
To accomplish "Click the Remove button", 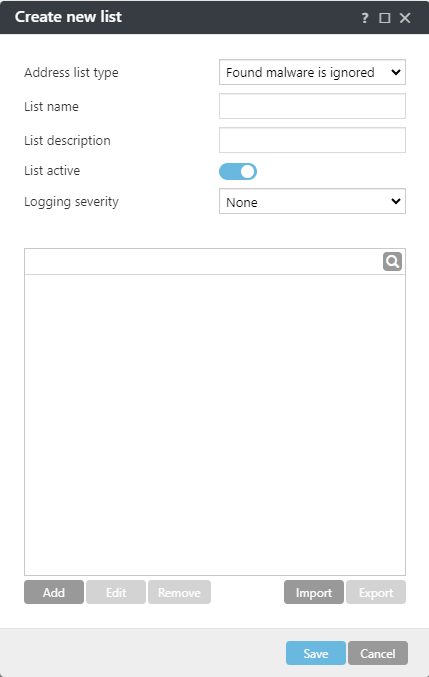I will click(x=179, y=592).
